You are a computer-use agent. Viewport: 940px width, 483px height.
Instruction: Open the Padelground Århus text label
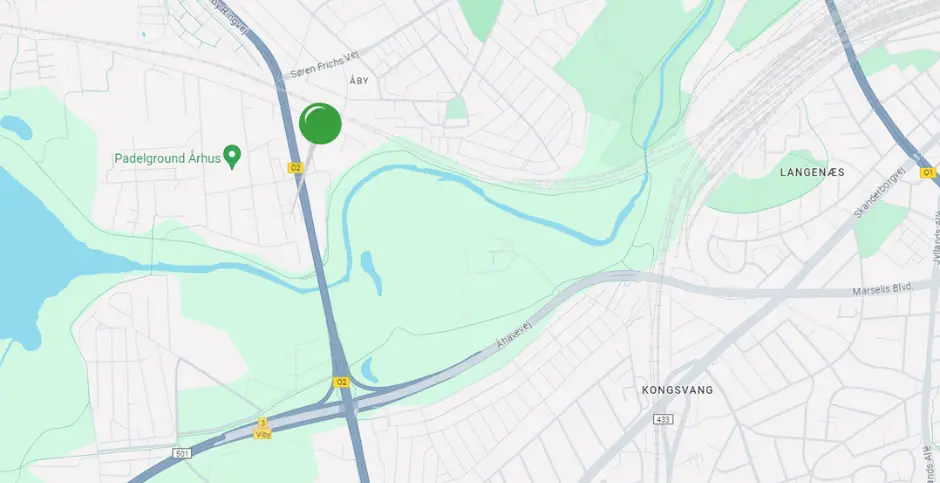[167, 159]
